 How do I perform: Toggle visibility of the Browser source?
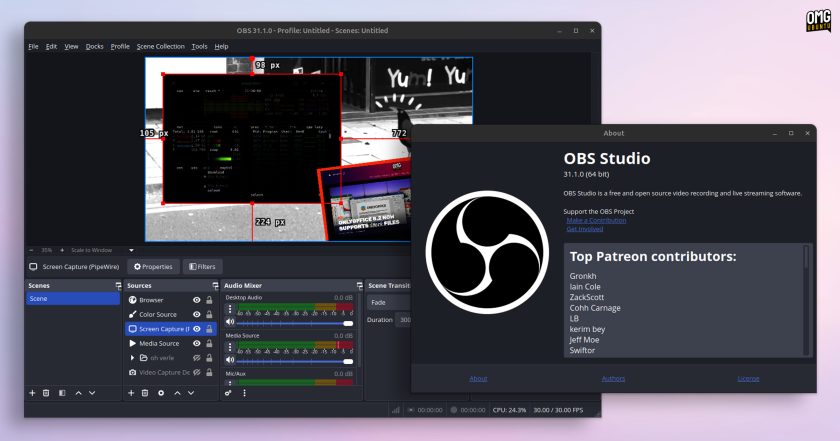point(197,300)
